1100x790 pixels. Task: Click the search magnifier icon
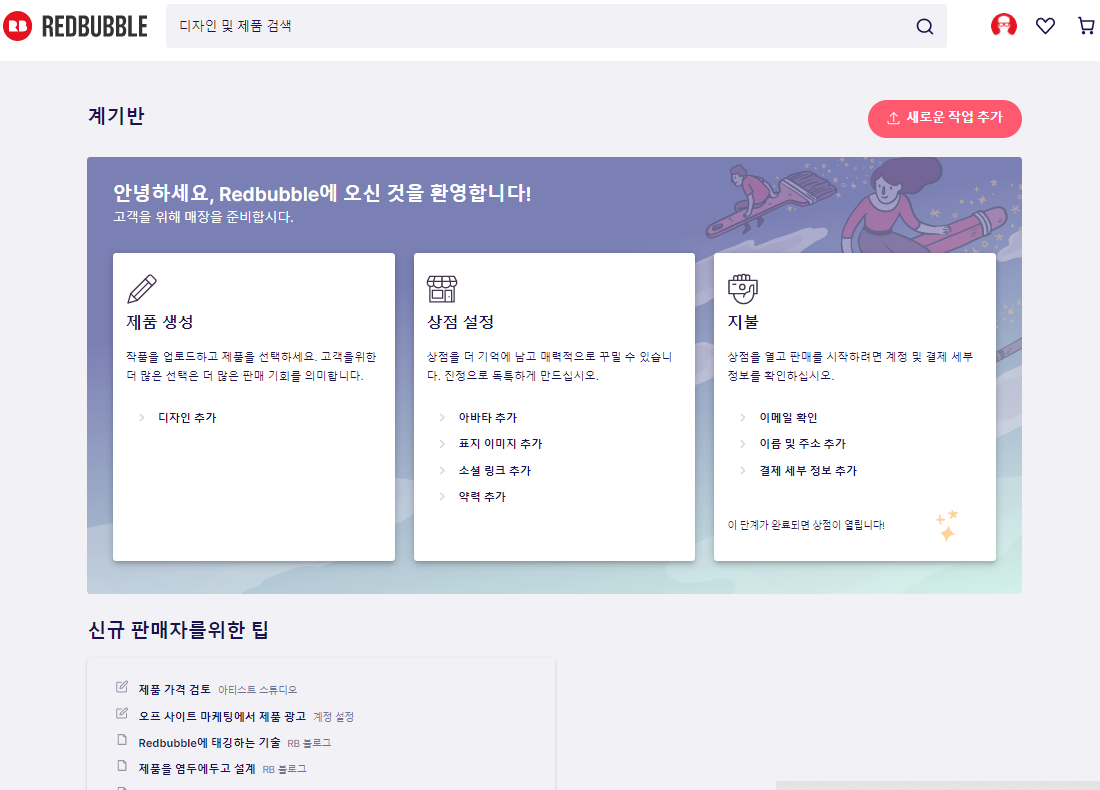pyautogui.click(x=925, y=26)
